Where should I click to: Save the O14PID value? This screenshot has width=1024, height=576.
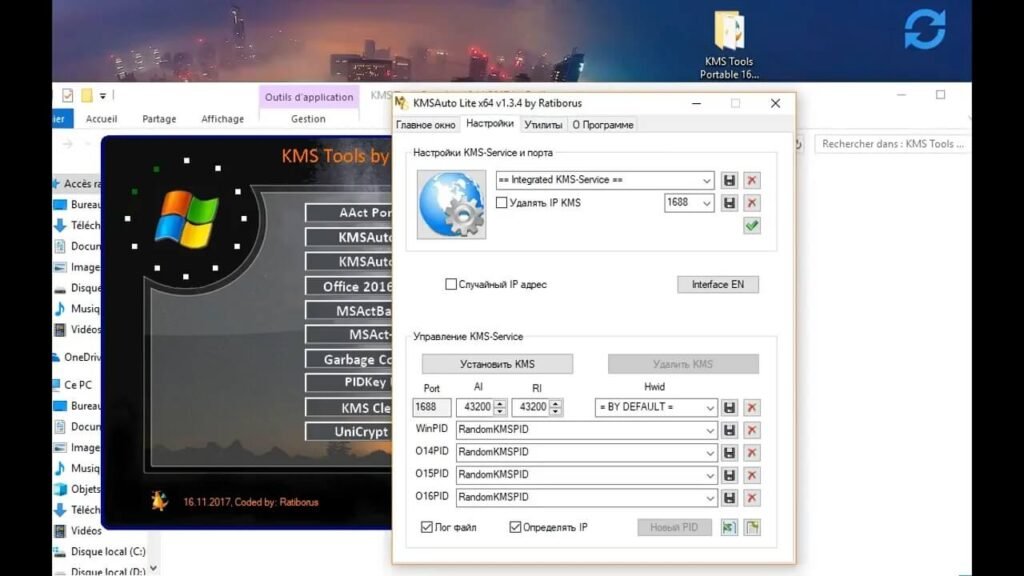point(729,453)
